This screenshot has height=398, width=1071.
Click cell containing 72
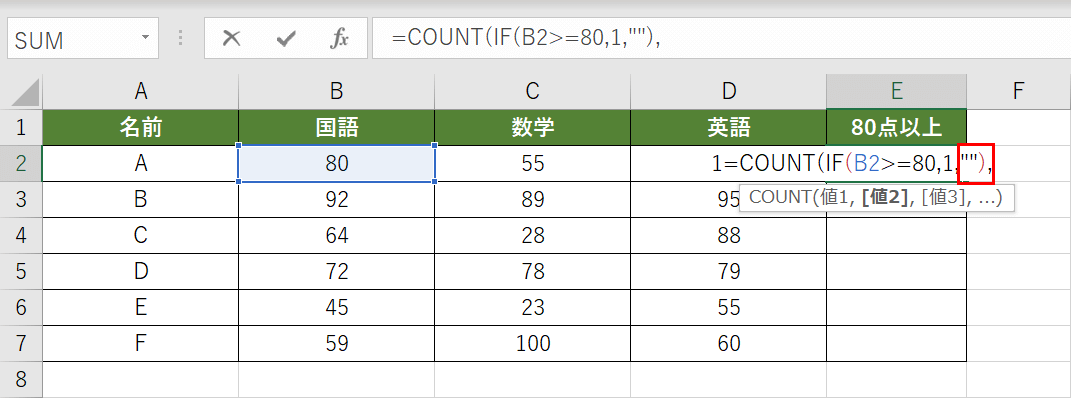tap(336, 272)
